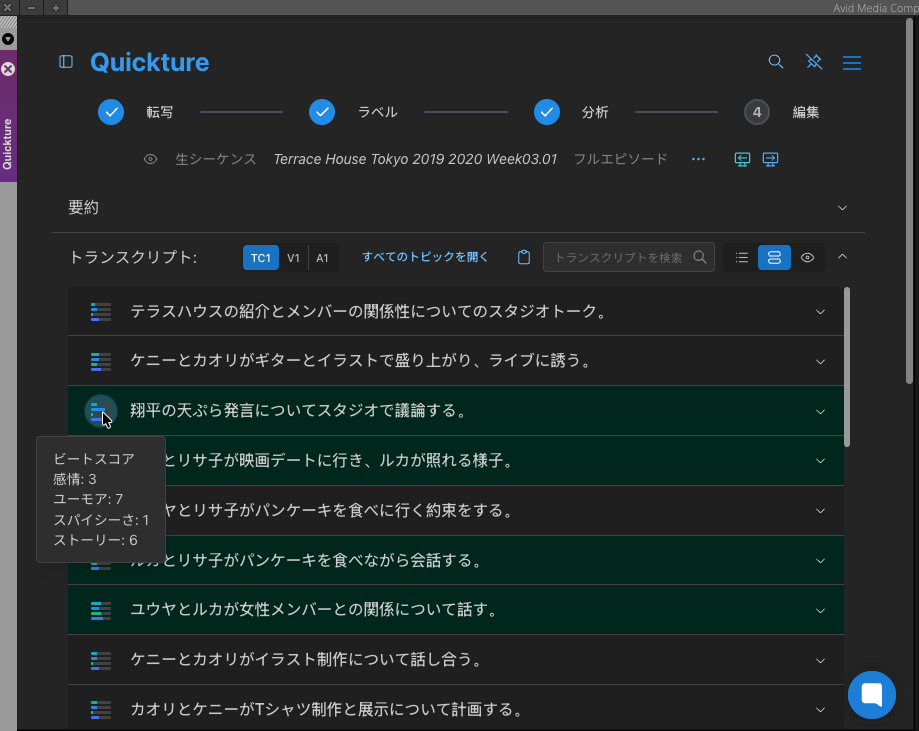Click beat score icon for カオリとケニーがTシャツ topic

(x=101, y=710)
